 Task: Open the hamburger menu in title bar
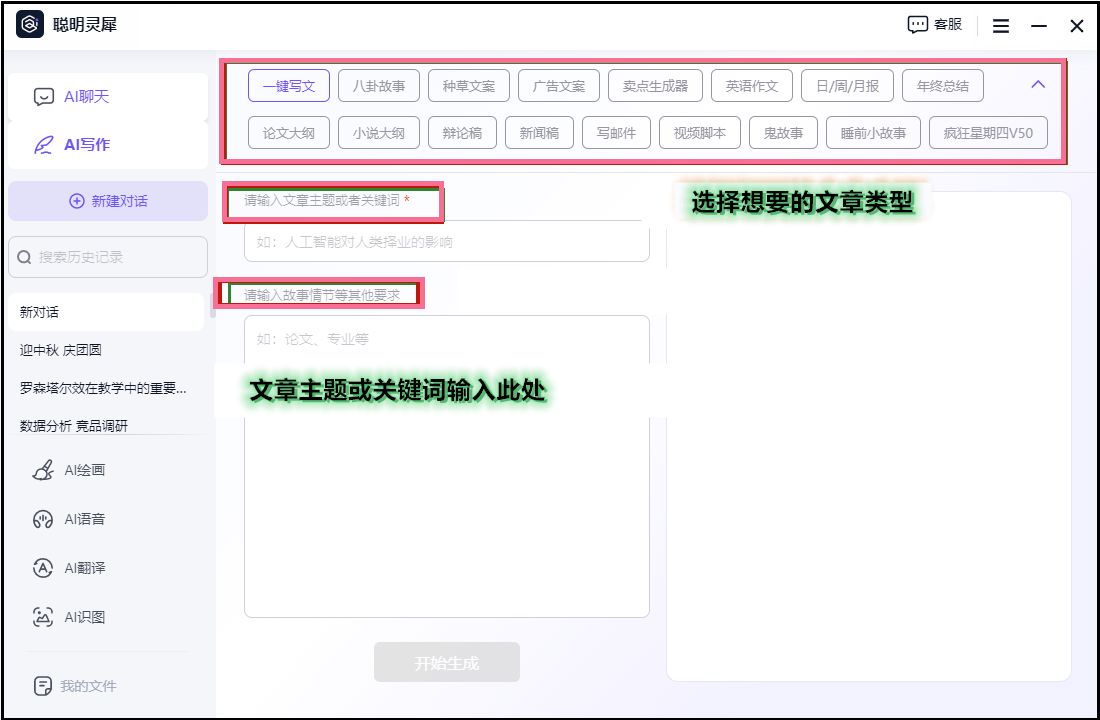click(x=1000, y=26)
